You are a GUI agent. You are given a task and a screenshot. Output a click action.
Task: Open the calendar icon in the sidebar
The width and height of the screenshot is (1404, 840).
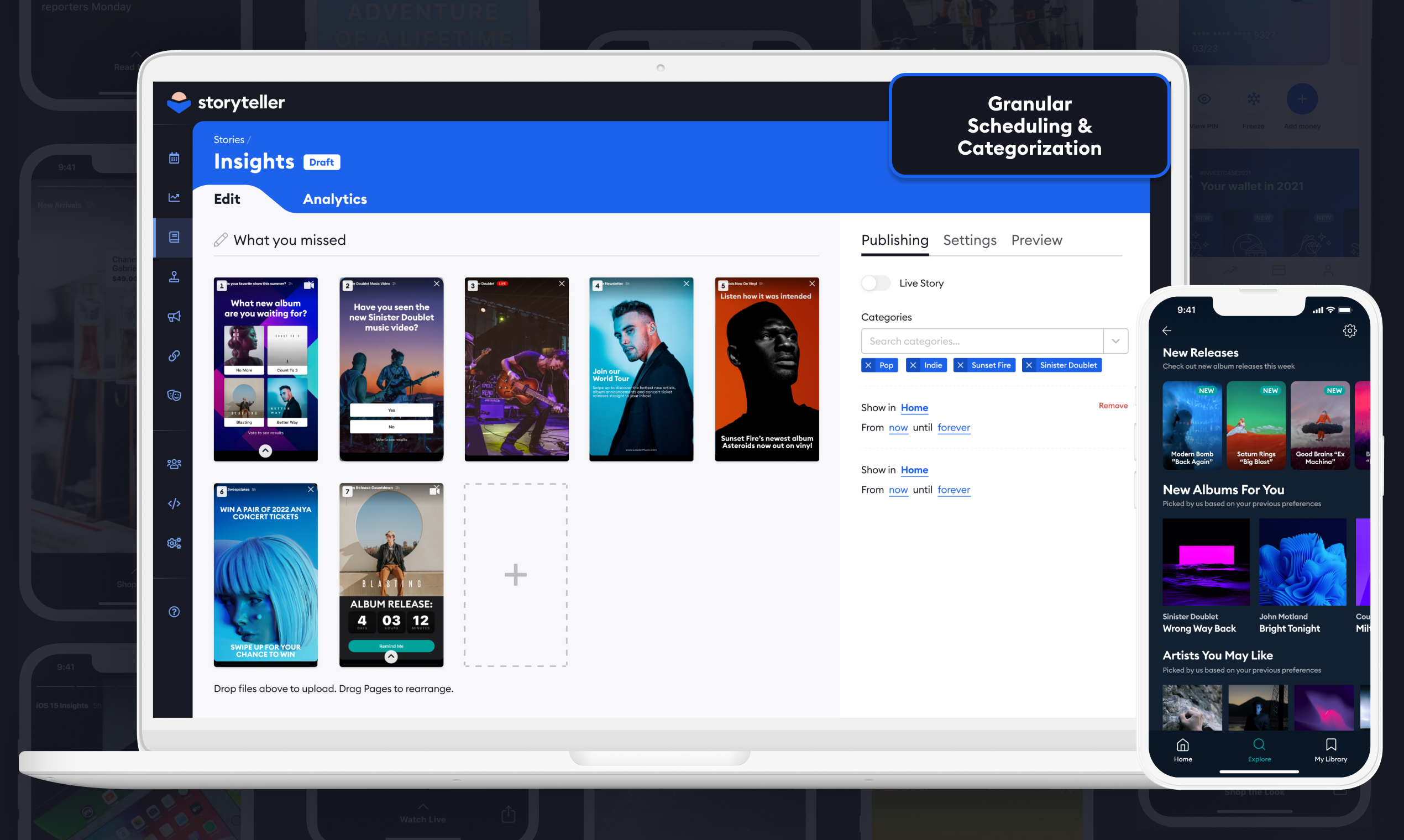tap(173, 159)
